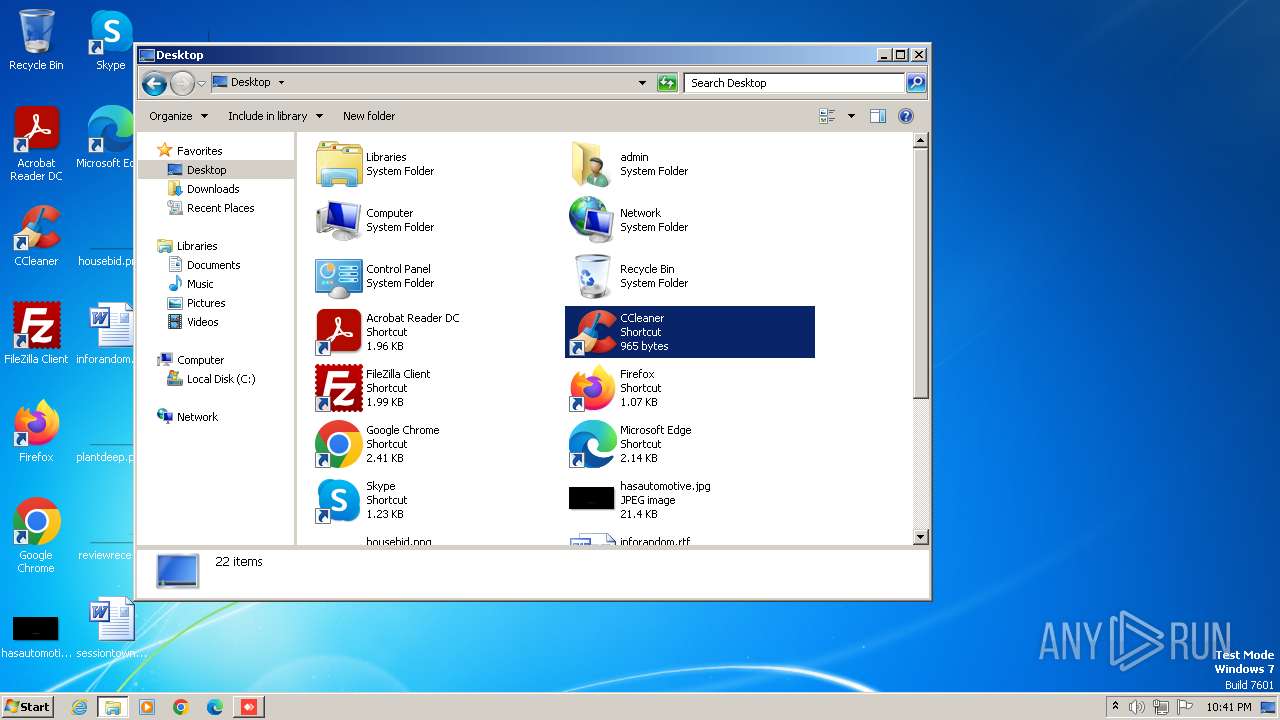Click the New folder button
The image size is (1280, 720).
369,116
